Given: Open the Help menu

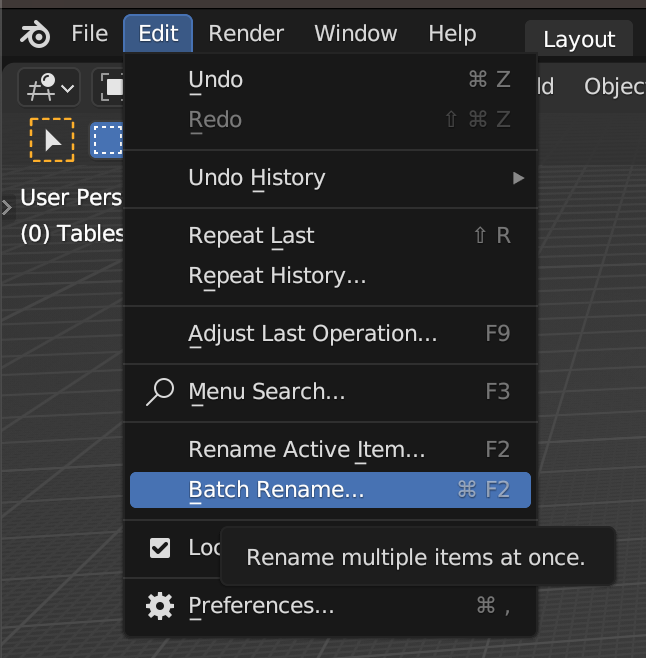Looking at the screenshot, I should click(452, 34).
